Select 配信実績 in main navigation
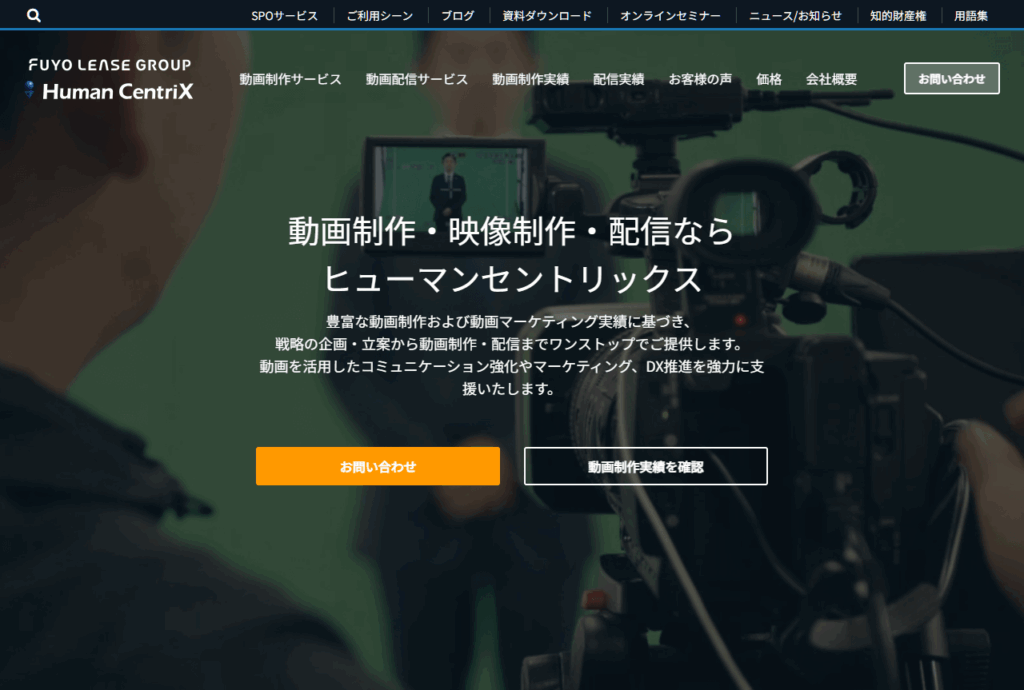The width and height of the screenshot is (1024, 690). [x=618, y=79]
